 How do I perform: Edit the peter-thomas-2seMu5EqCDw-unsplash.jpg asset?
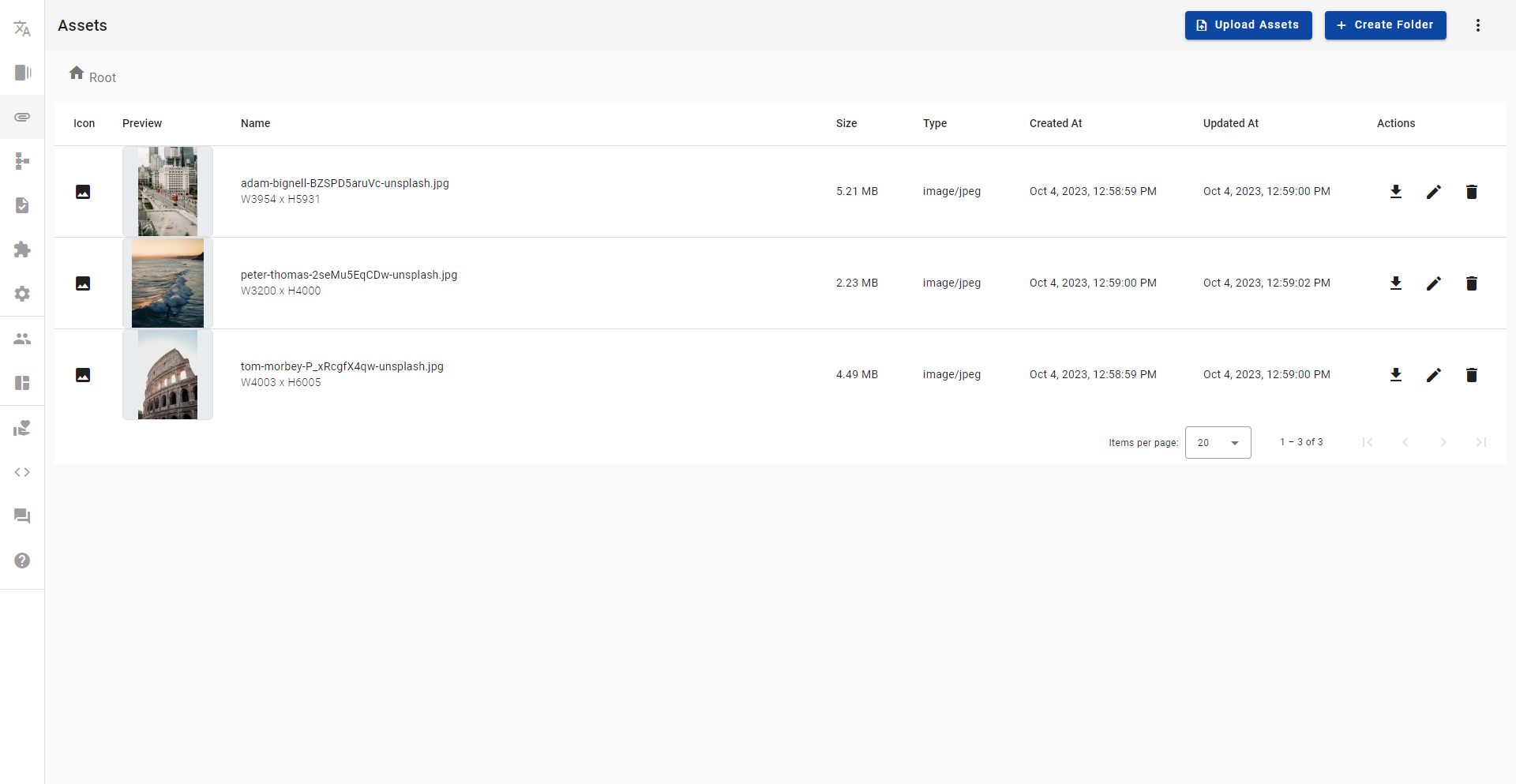click(1433, 283)
